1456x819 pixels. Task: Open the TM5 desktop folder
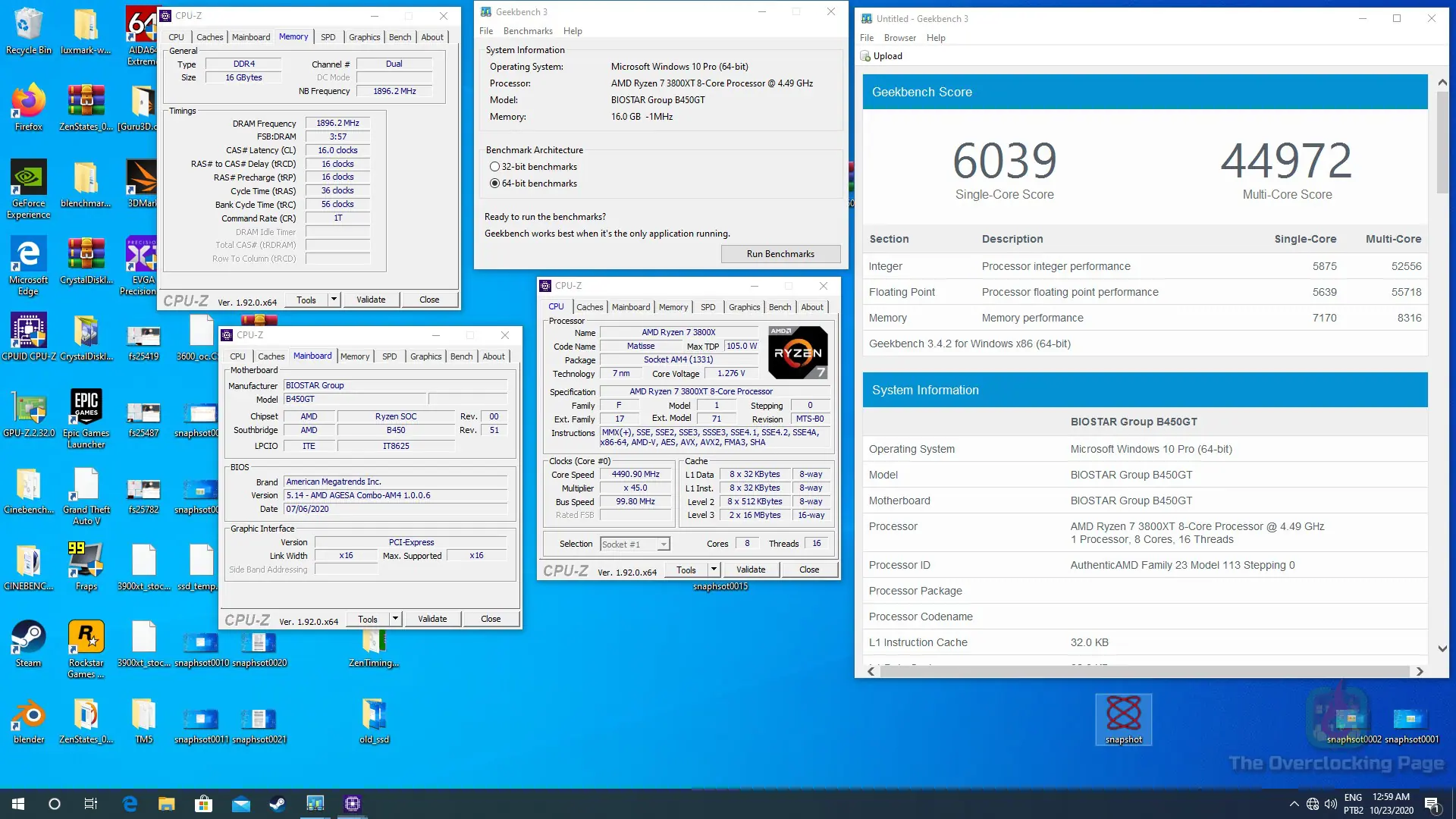[143, 720]
